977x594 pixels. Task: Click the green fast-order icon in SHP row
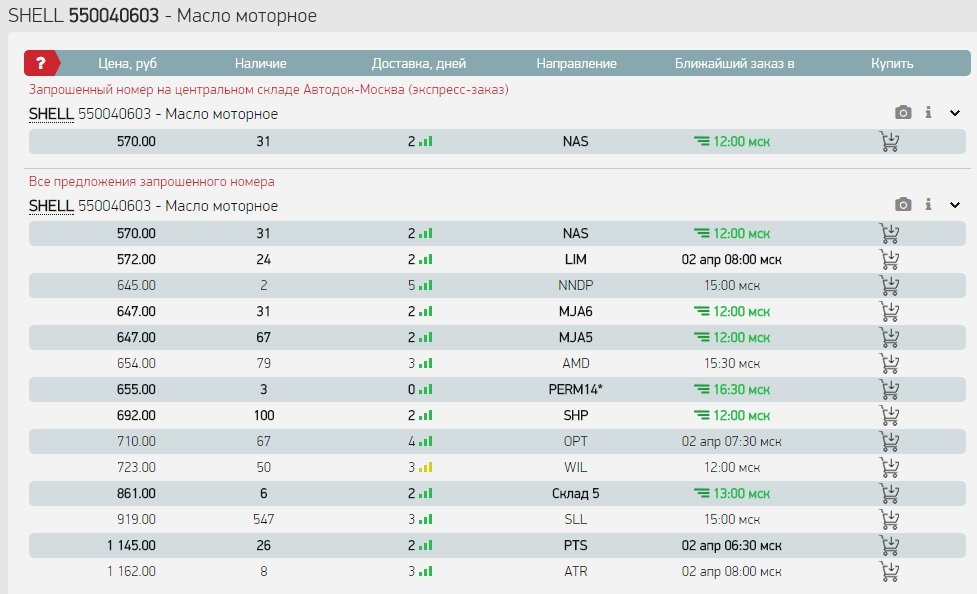(702, 415)
